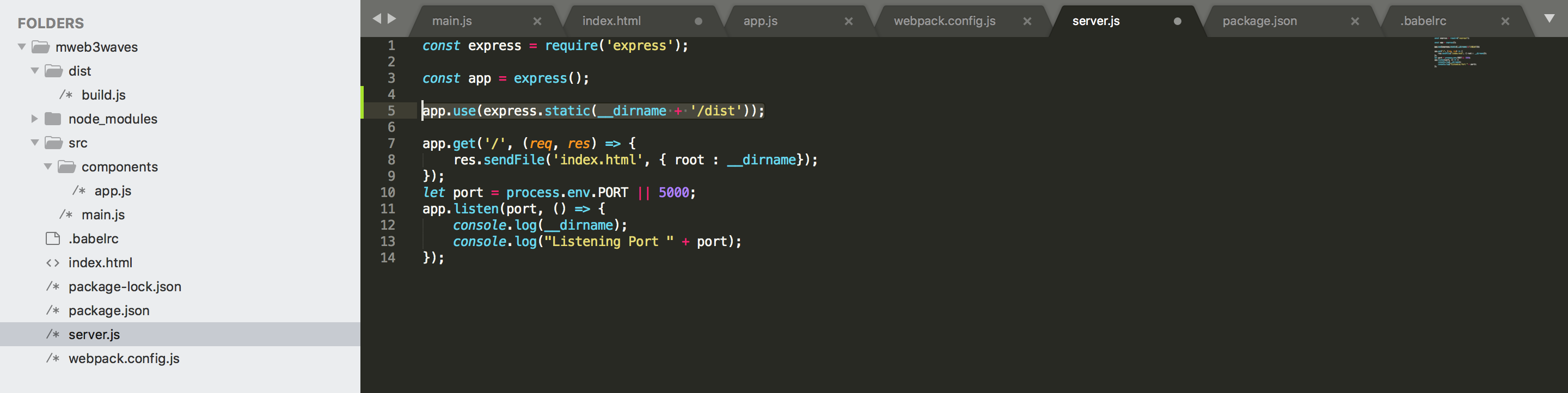This screenshot has width=1568, height=393.
Task: Select the node_modules folder name
Action: 113,119
